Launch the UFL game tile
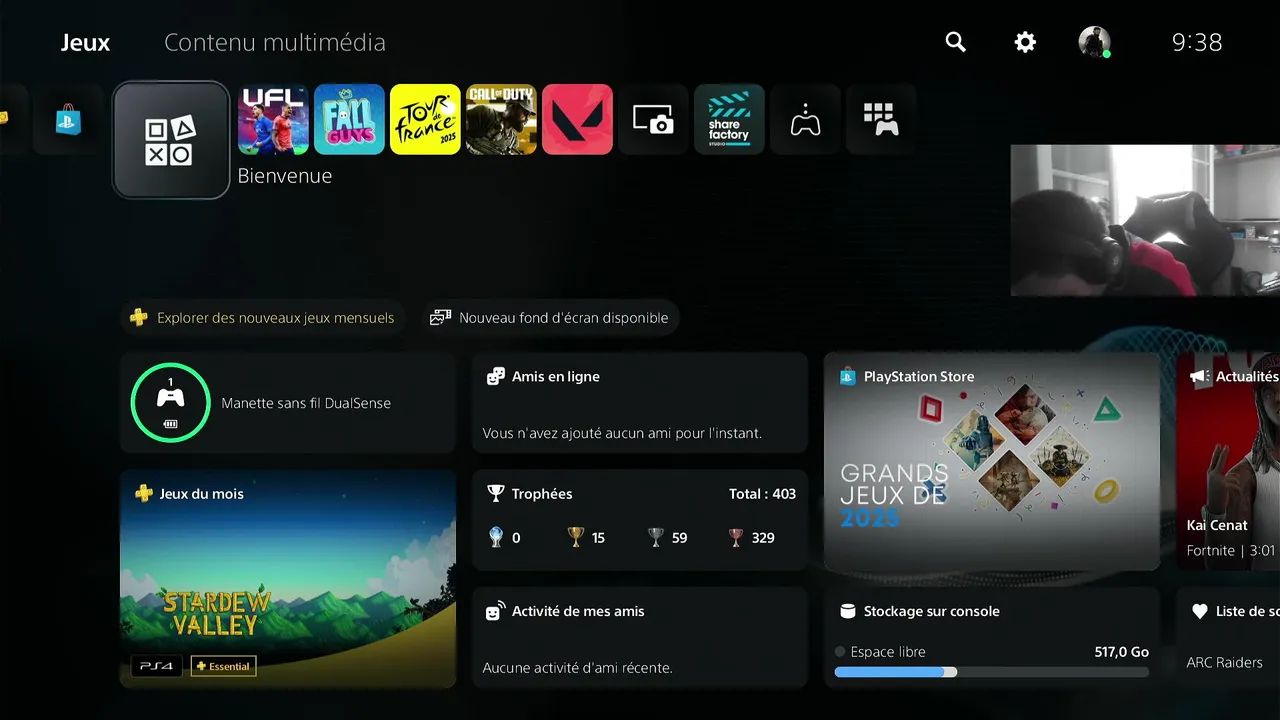 coord(273,120)
